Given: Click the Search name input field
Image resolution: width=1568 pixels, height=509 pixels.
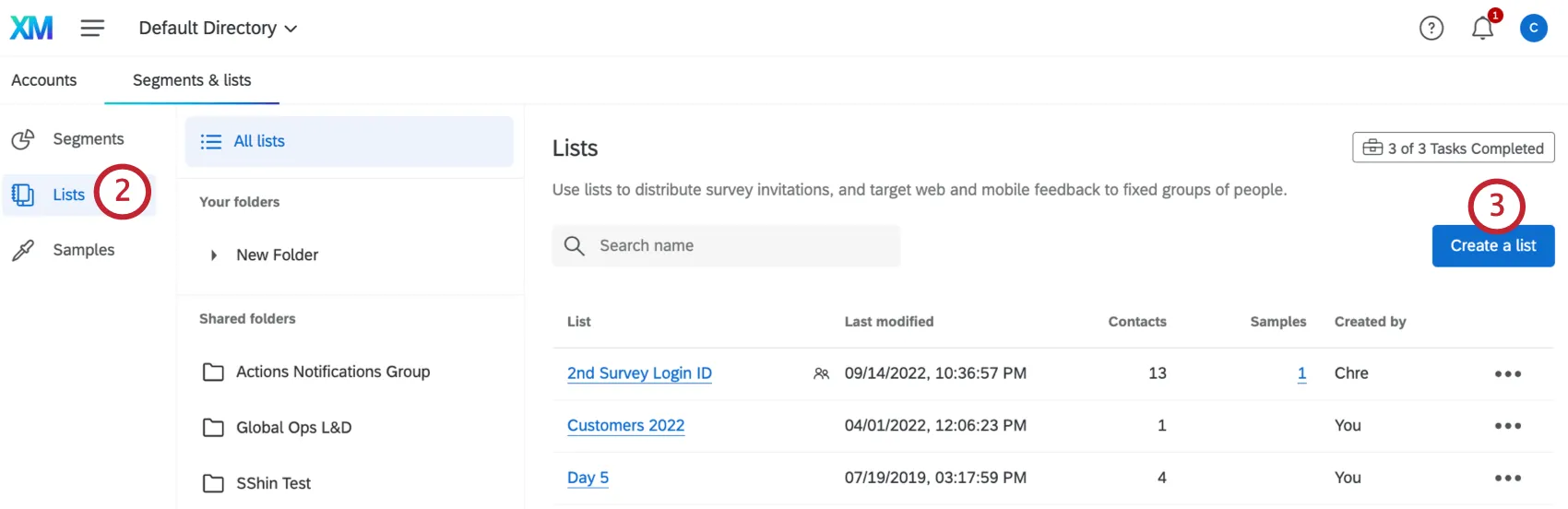Looking at the screenshot, I should tap(738, 246).
